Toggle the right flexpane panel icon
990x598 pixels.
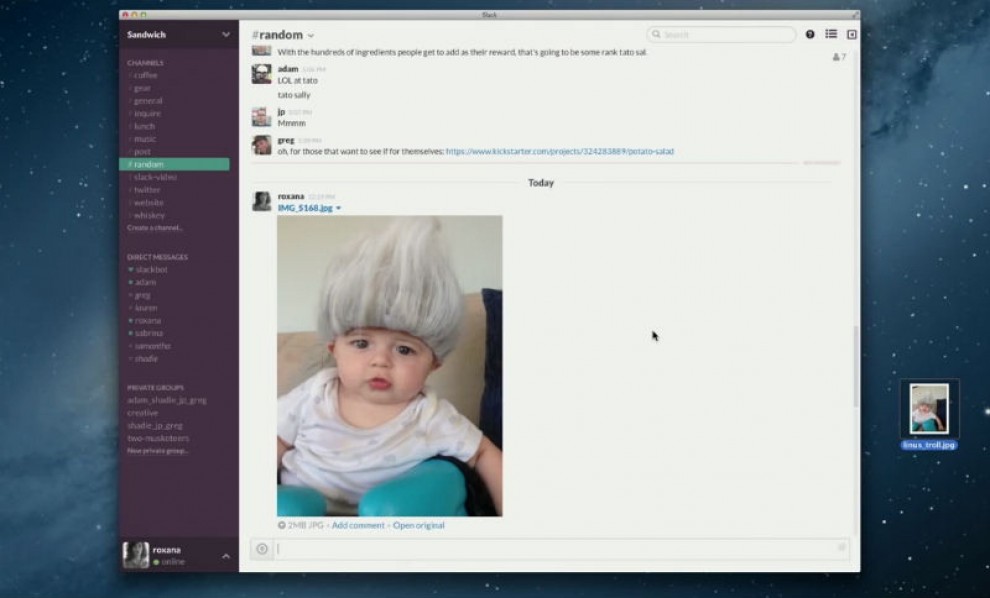(852, 35)
